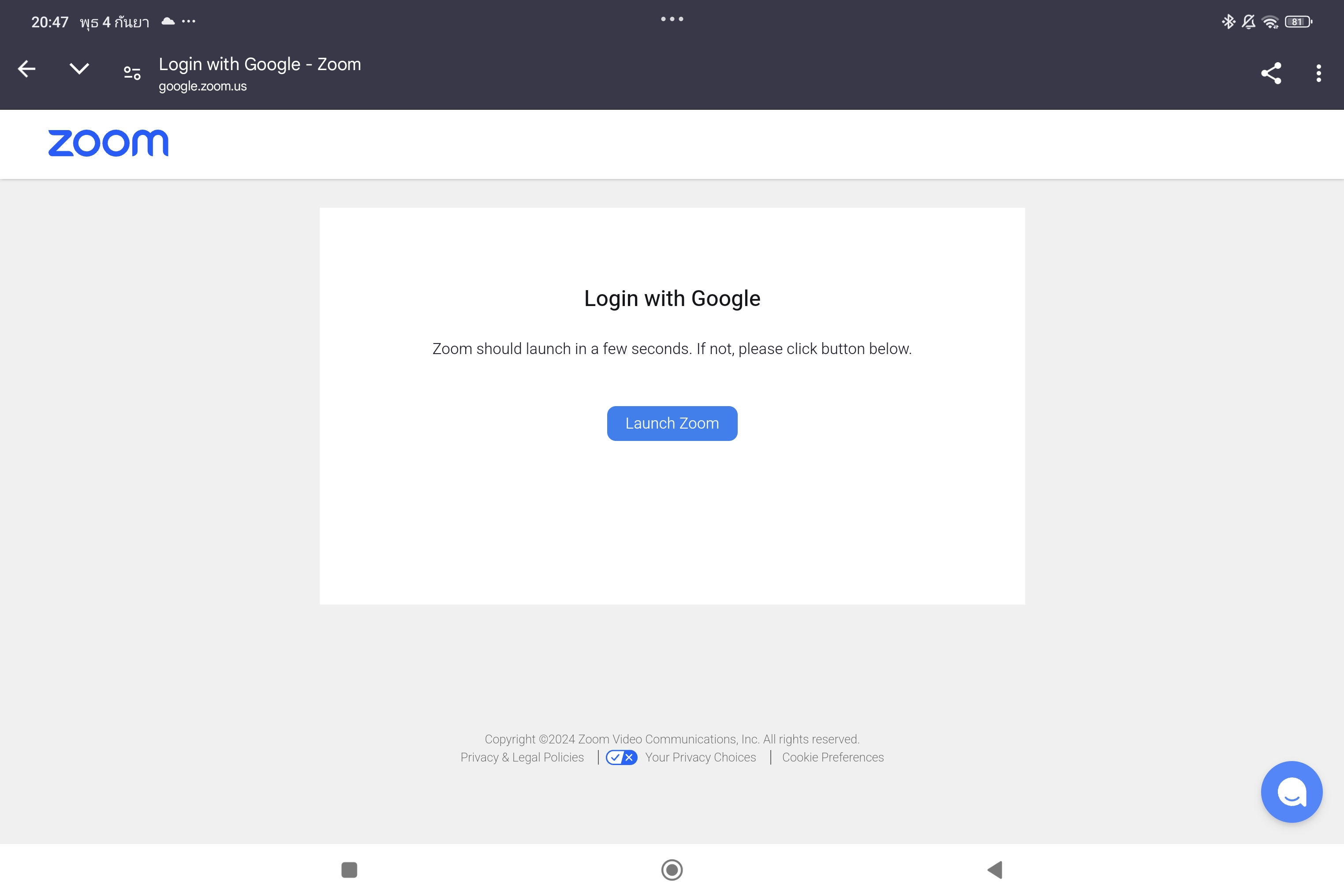Tap the share icon
The image size is (1344, 896).
tap(1271, 73)
